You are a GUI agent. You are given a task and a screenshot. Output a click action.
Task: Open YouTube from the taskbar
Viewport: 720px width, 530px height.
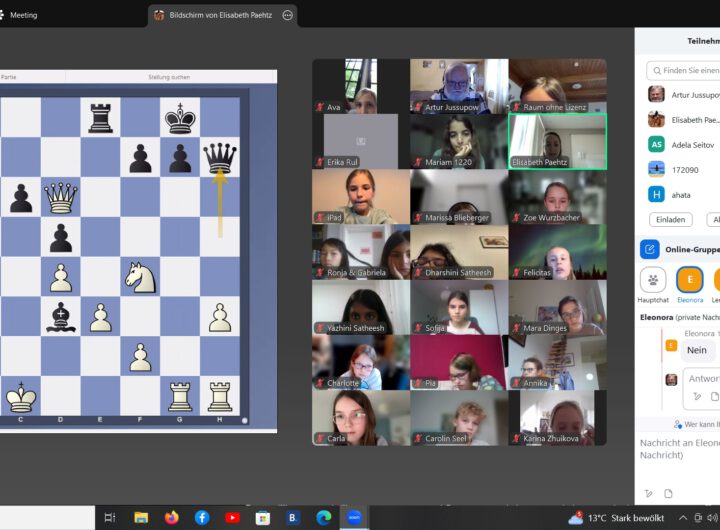coord(232,517)
